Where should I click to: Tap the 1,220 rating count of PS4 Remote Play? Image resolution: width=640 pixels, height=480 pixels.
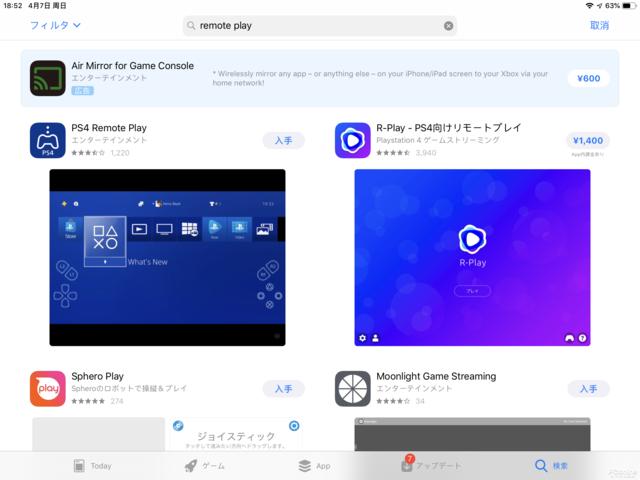pos(120,153)
